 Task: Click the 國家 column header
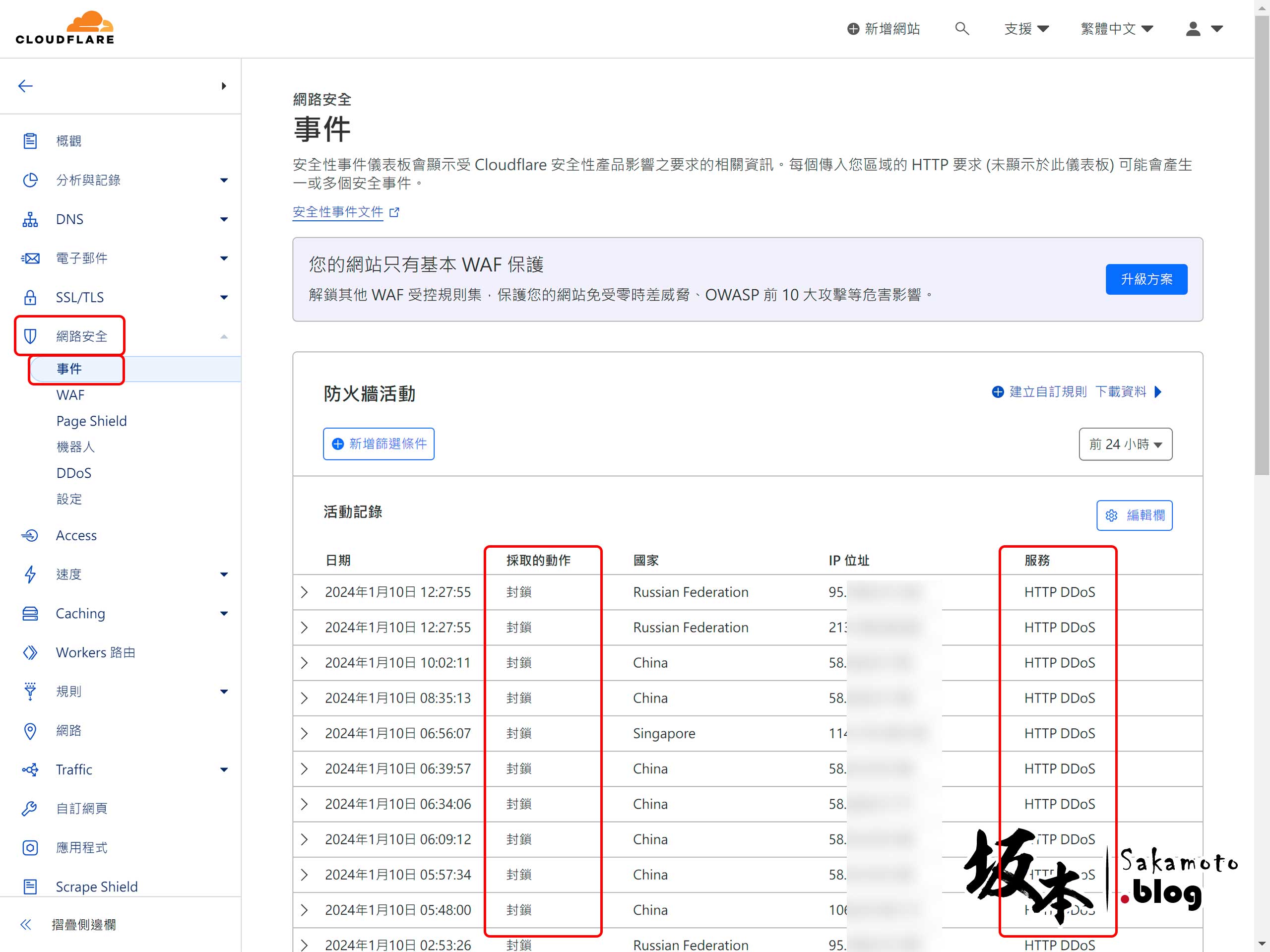pos(646,561)
